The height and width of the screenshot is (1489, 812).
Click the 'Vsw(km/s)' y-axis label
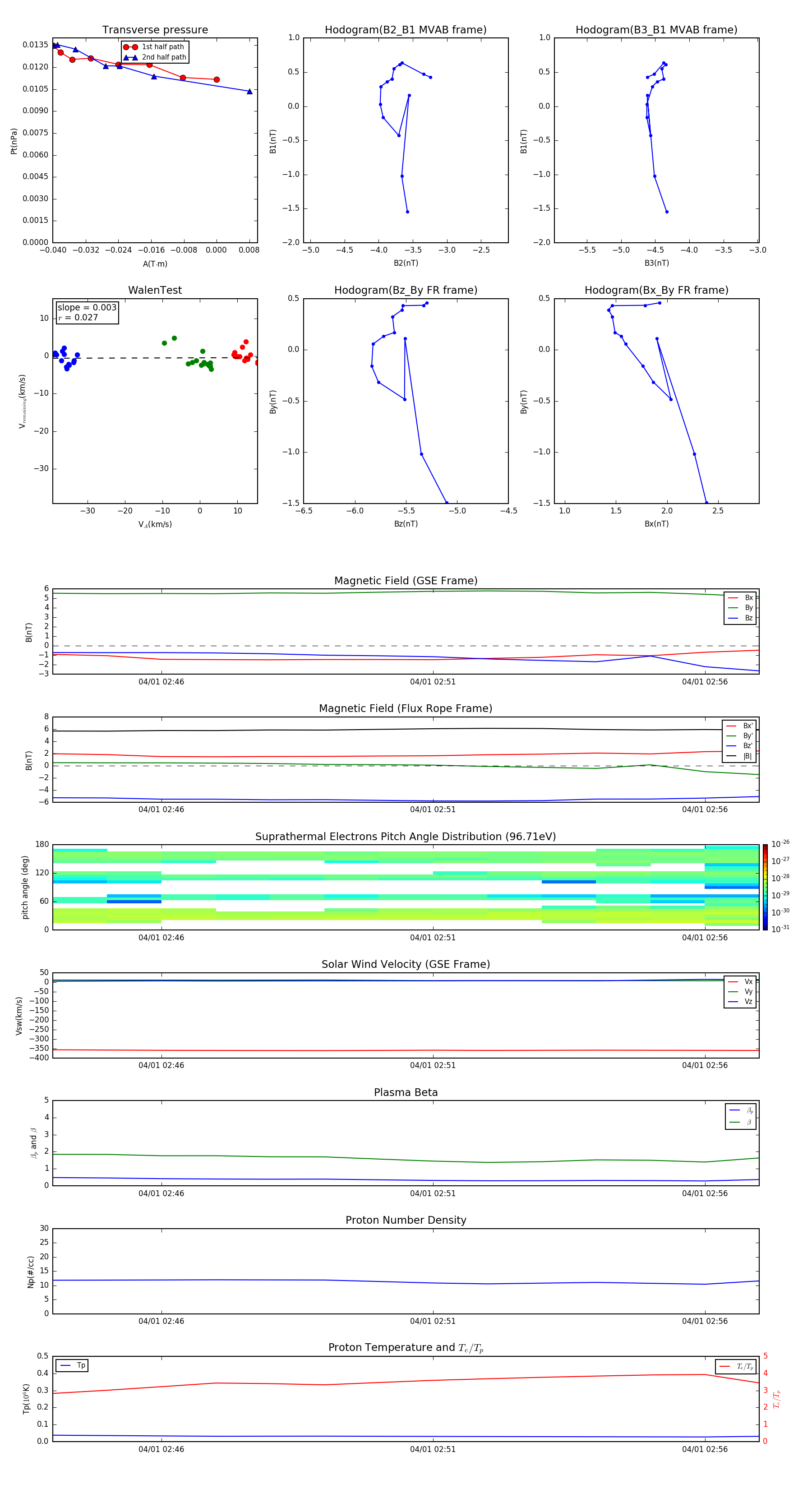tap(19, 1016)
